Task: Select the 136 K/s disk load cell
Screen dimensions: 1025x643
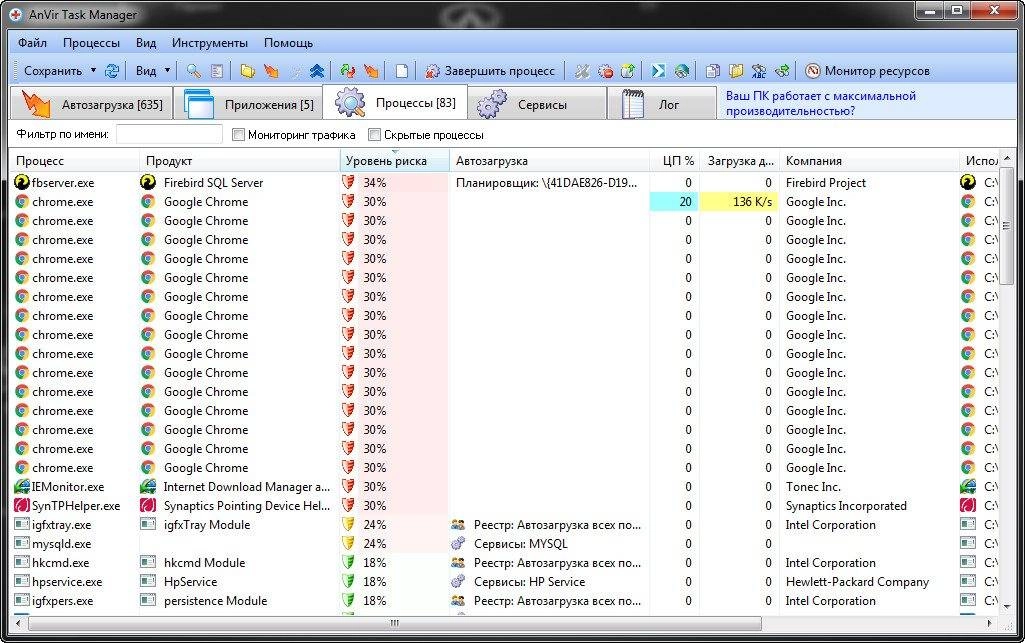Action: (739, 201)
